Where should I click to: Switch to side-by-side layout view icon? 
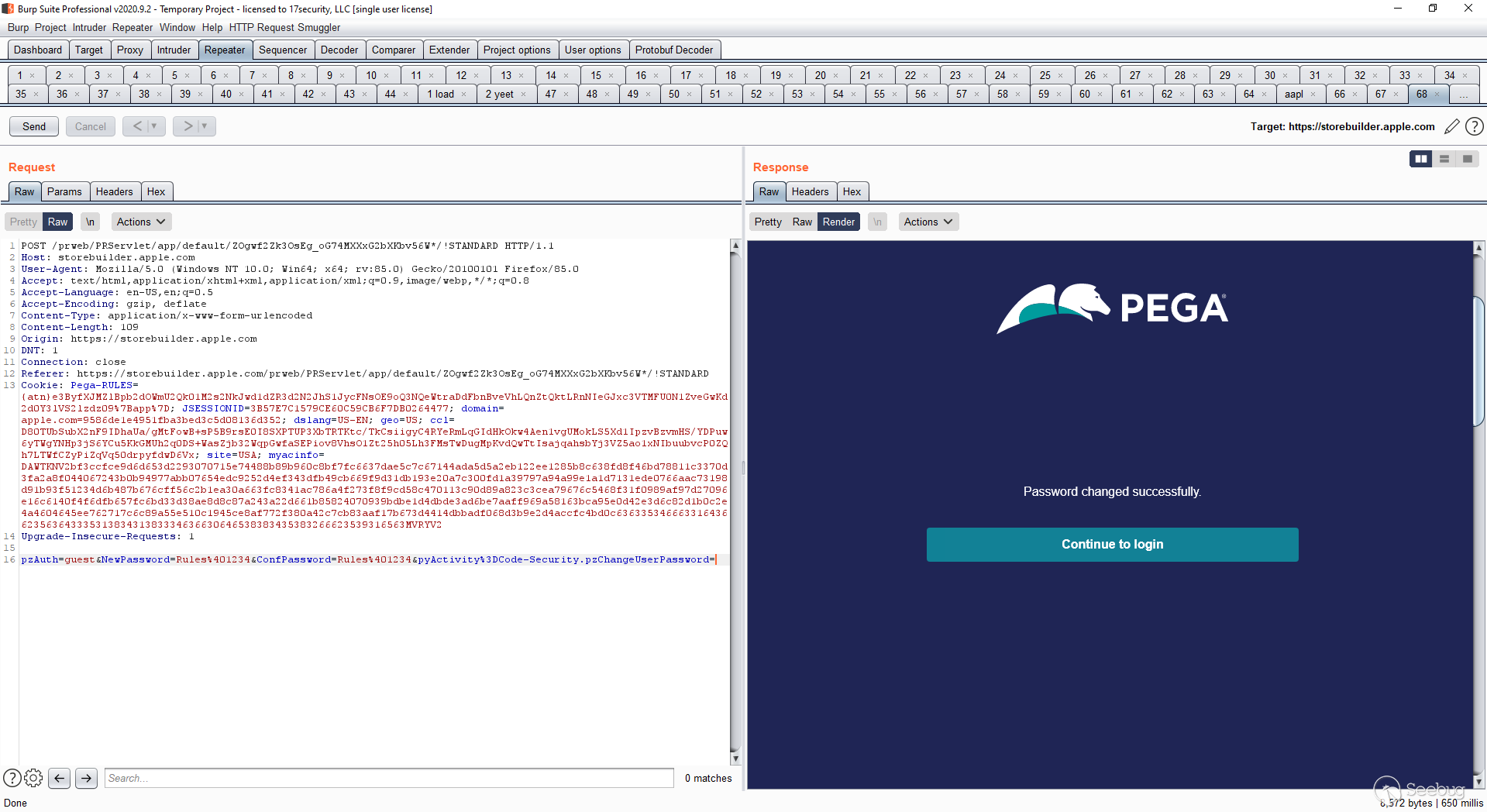pyautogui.click(x=1421, y=159)
